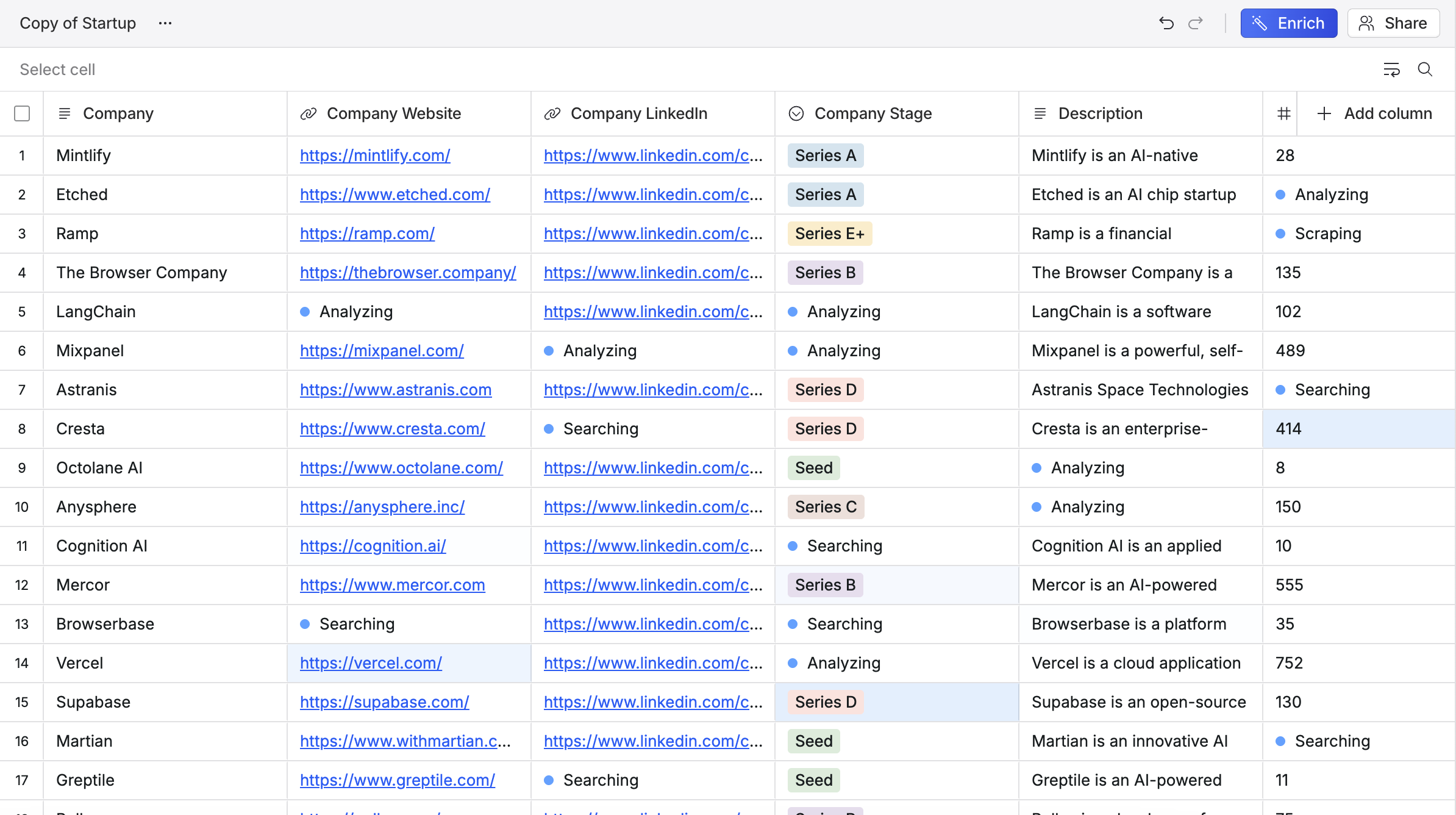Open the supabase.com website link
The height and width of the screenshot is (815, 1456).
(384, 702)
